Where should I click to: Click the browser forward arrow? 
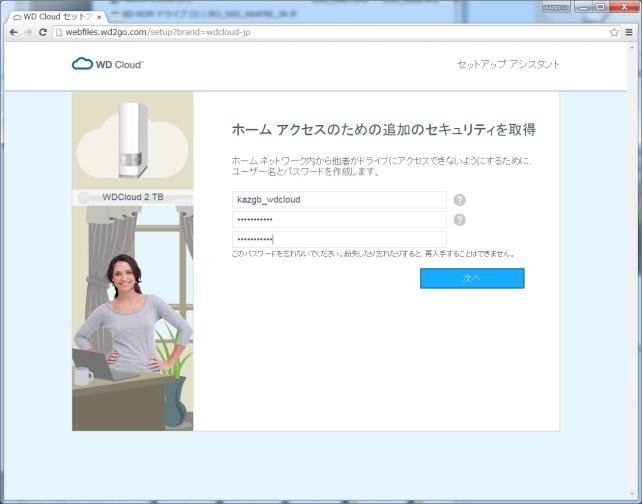point(28,32)
